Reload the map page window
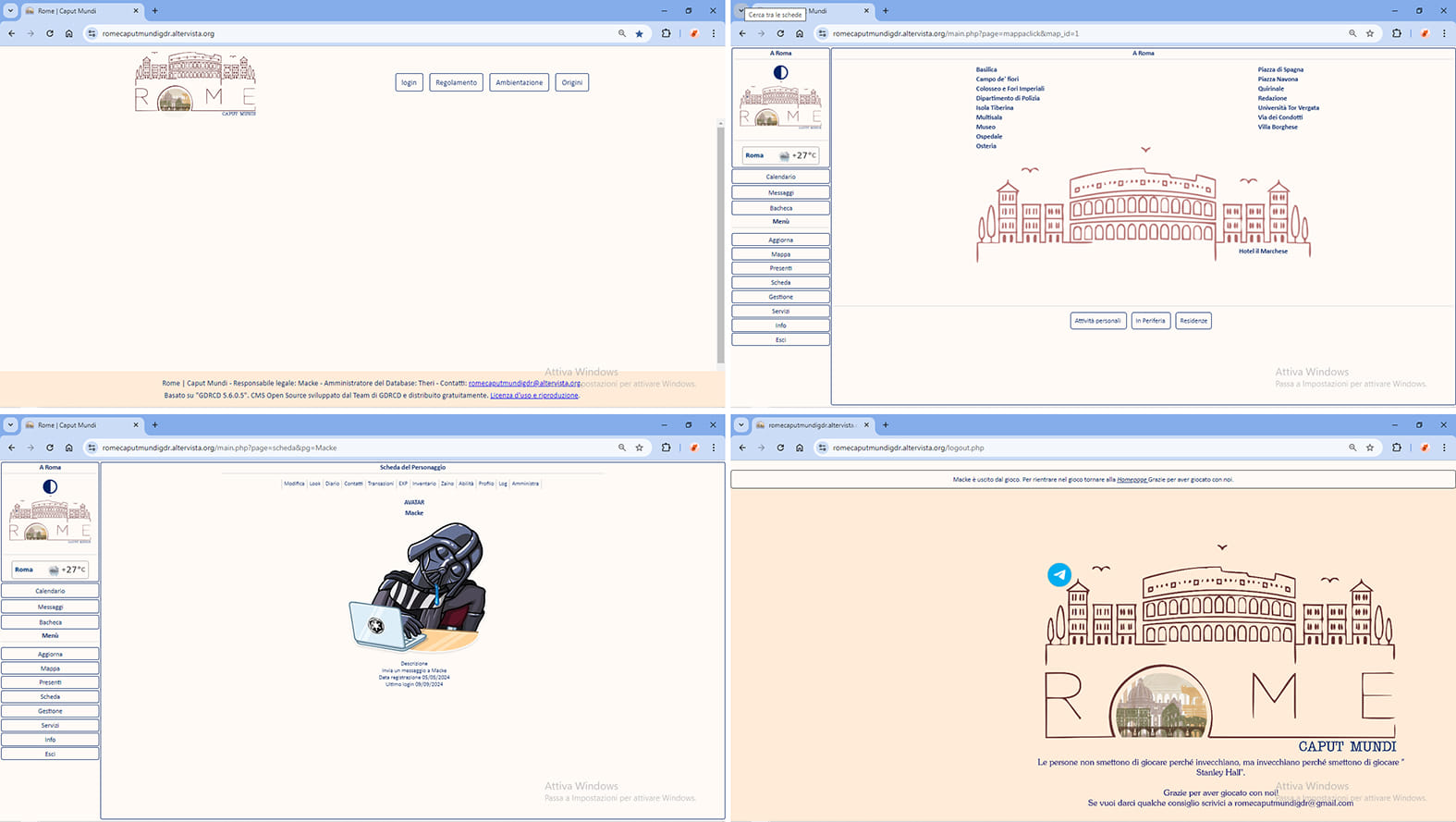Viewport: 1456px width, 822px height. tap(780, 33)
